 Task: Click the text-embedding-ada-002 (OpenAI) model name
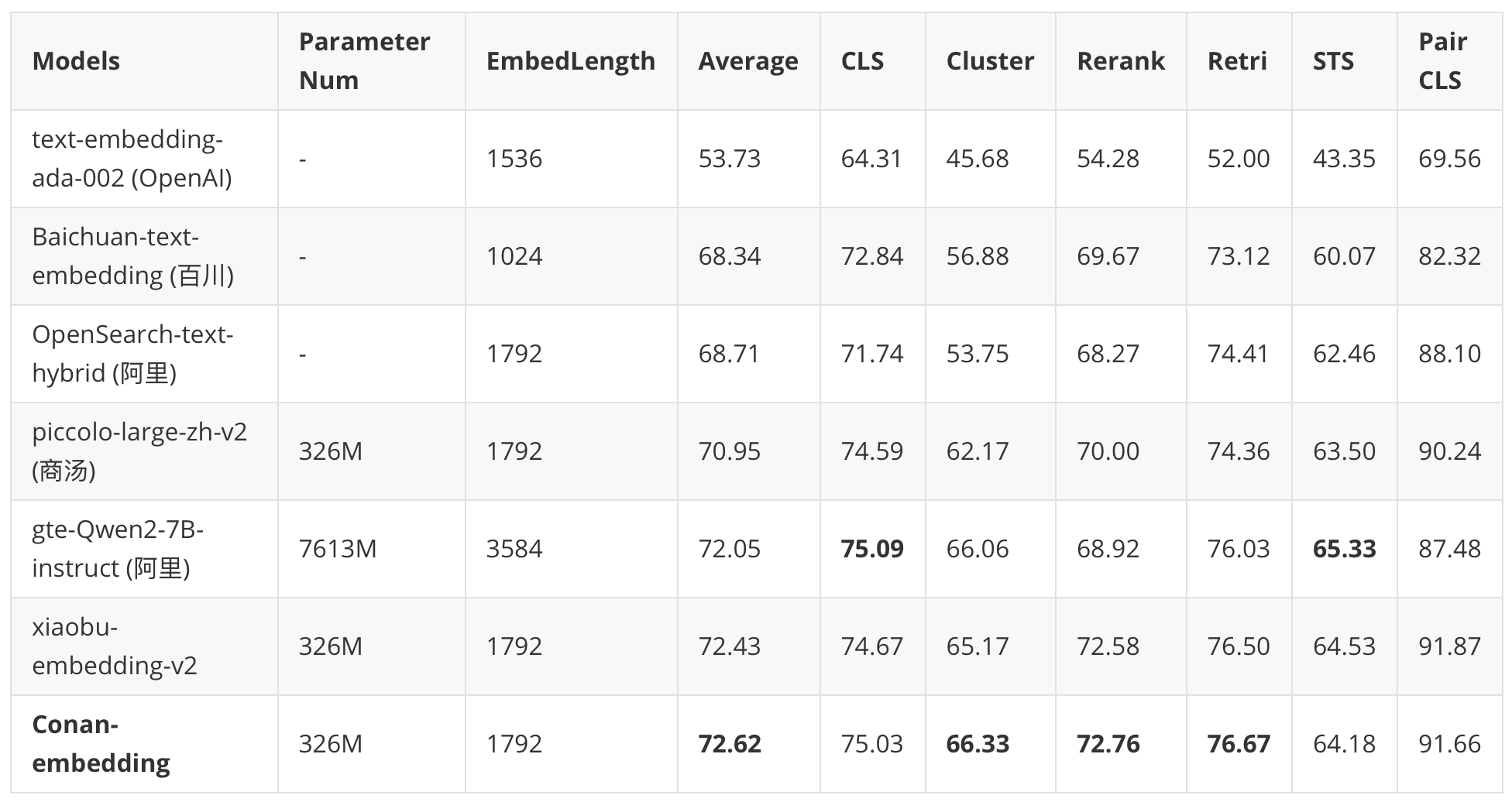click(x=132, y=159)
